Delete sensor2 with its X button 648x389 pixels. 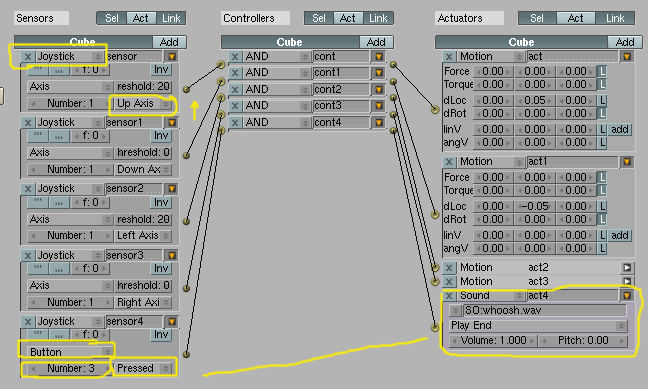(28, 189)
